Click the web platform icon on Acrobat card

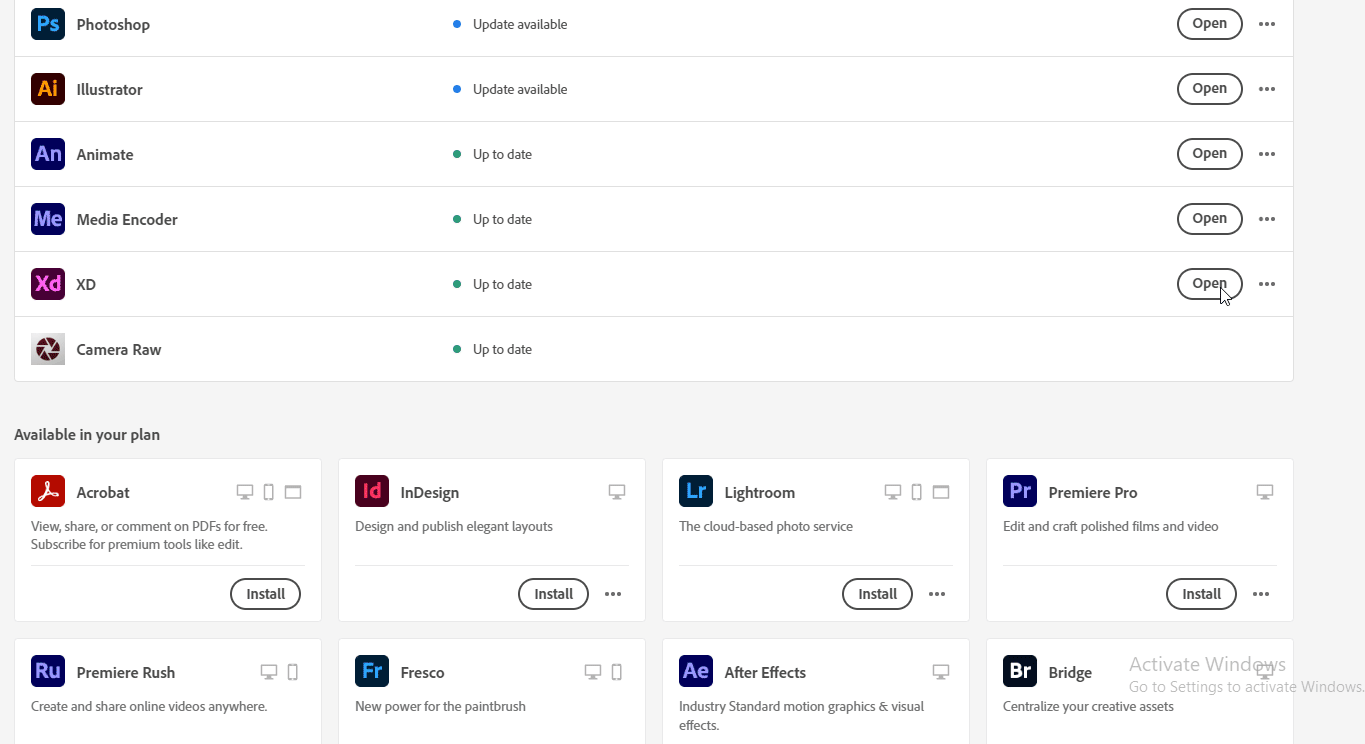(293, 492)
